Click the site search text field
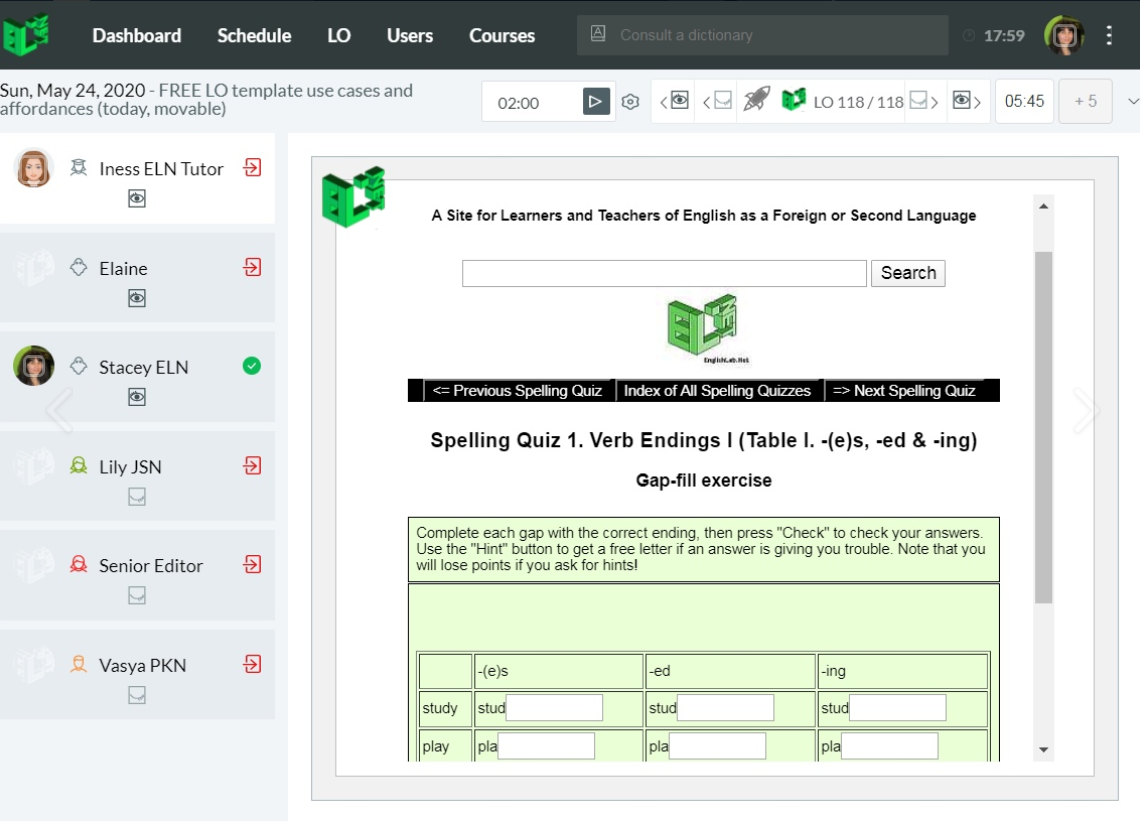Screen dimensions: 1140x821 665,273
